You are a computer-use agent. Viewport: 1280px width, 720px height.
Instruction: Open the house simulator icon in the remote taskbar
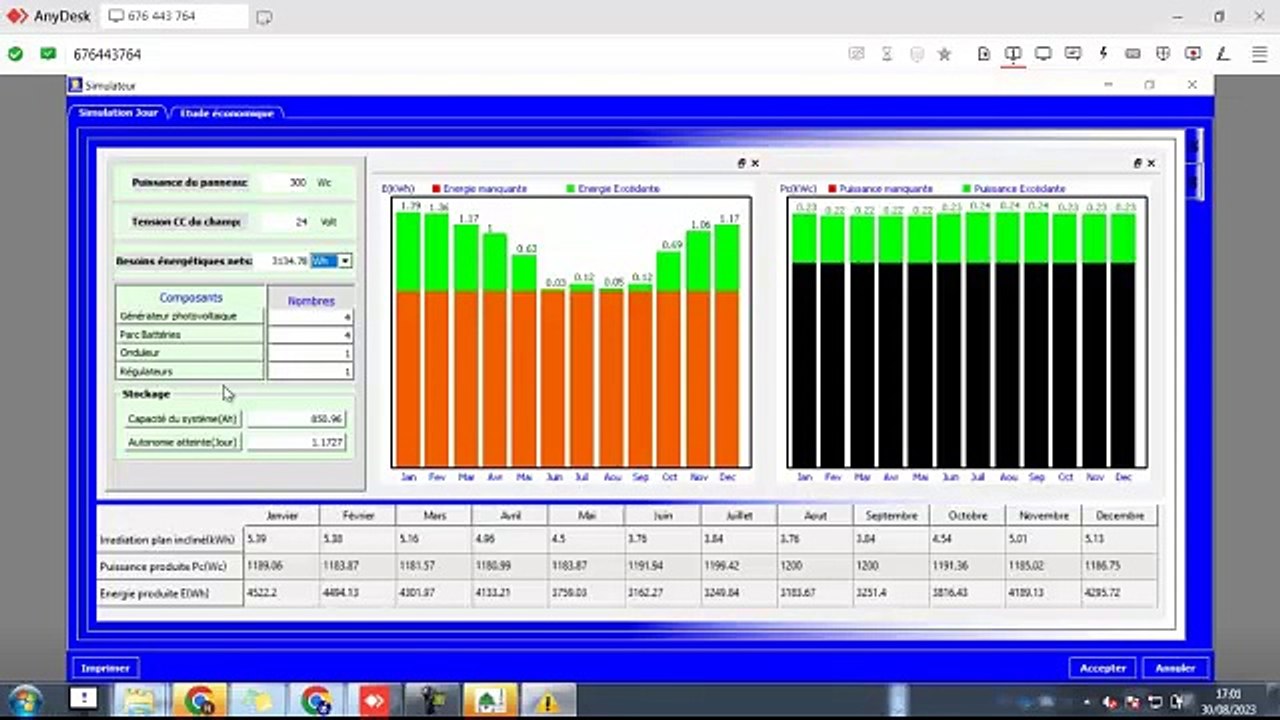pos(490,700)
